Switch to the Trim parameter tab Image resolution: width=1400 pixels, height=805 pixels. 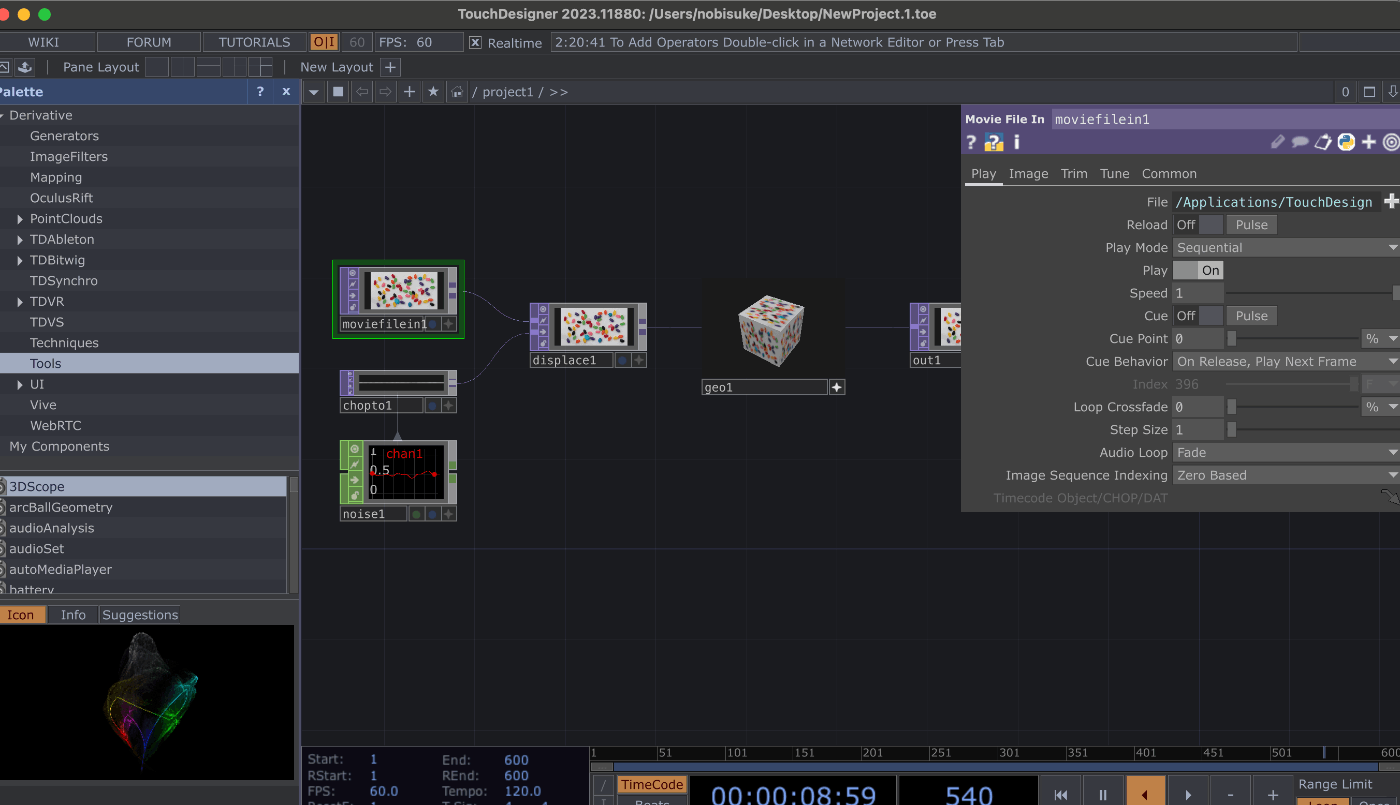tap(1074, 173)
